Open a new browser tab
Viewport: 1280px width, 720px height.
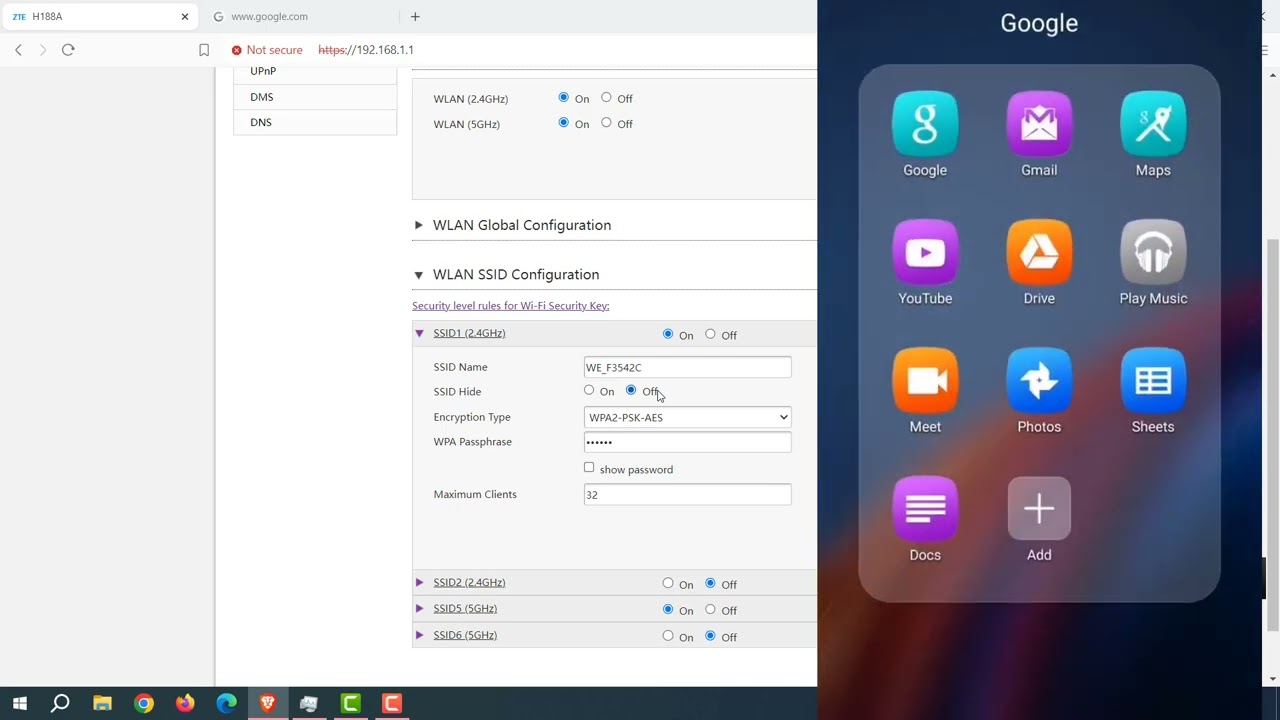pos(415,16)
